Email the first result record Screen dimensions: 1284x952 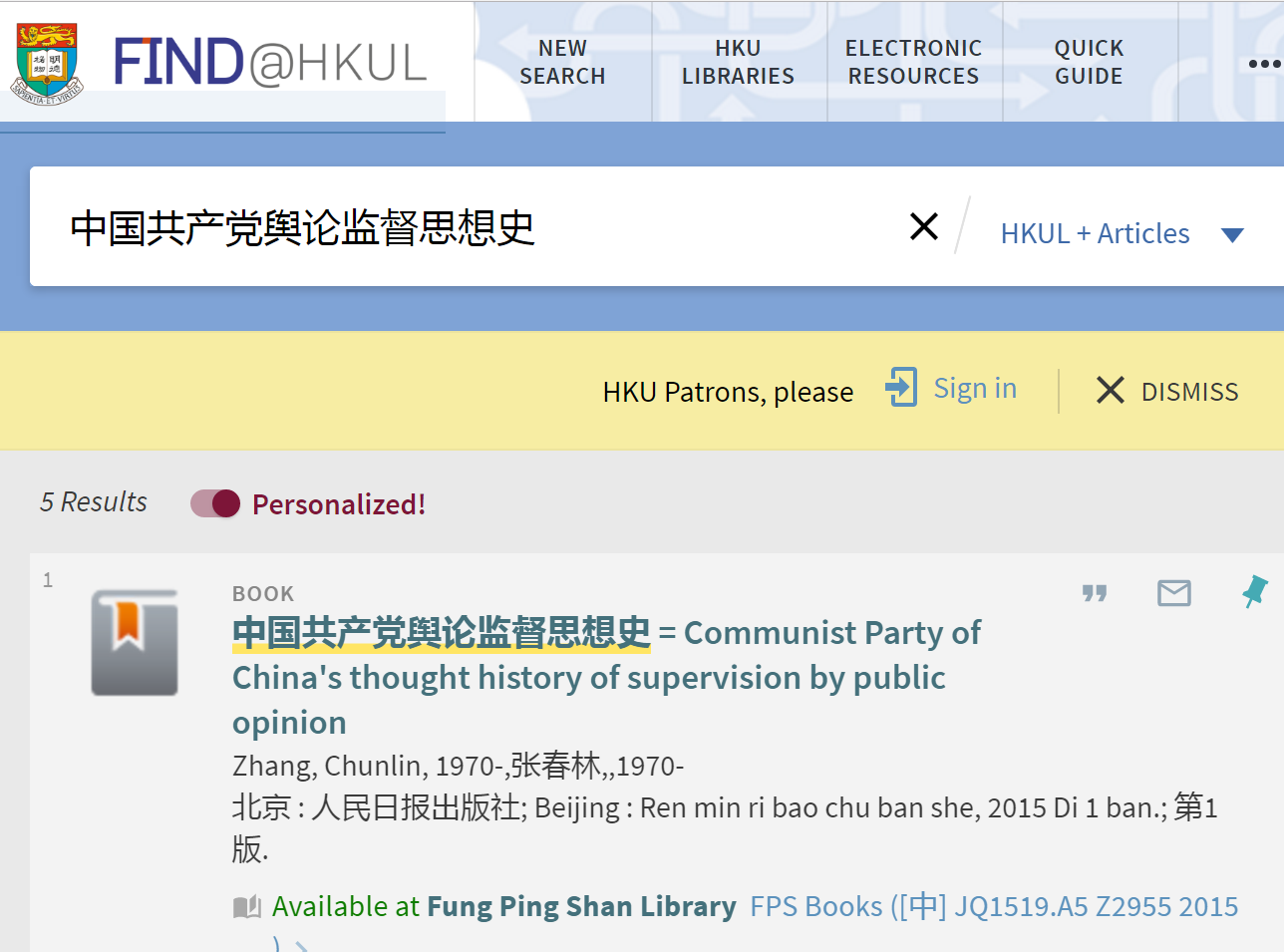coord(1173,593)
